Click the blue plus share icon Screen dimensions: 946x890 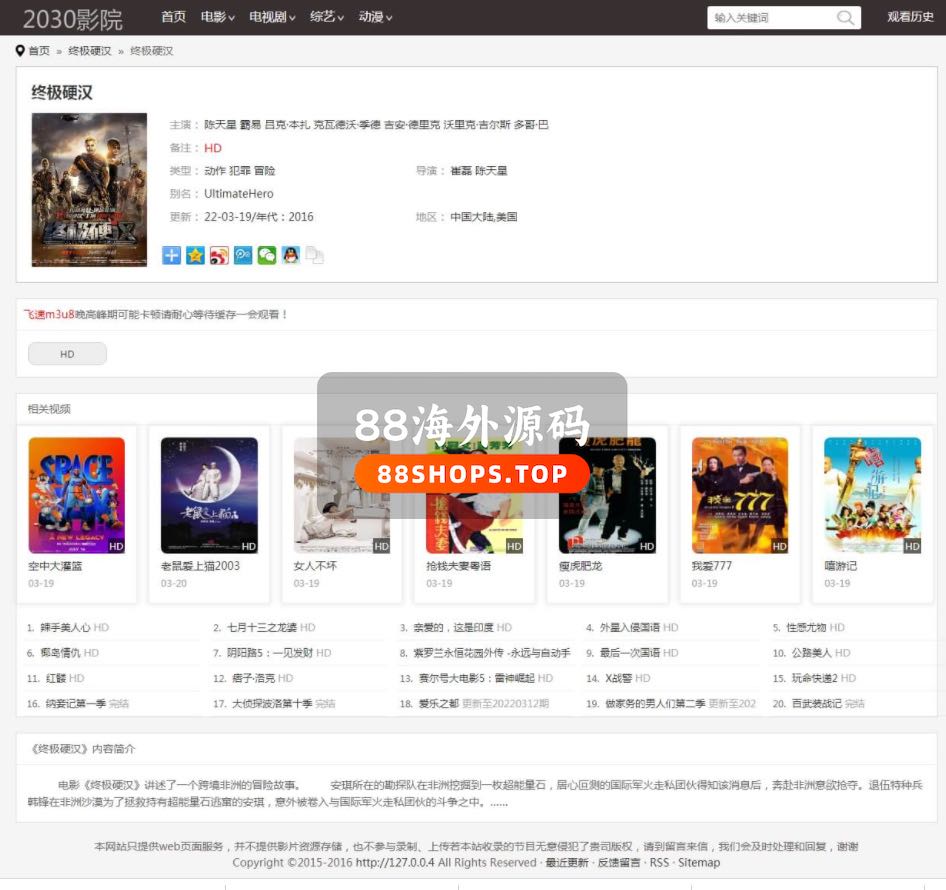(x=172, y=256)
